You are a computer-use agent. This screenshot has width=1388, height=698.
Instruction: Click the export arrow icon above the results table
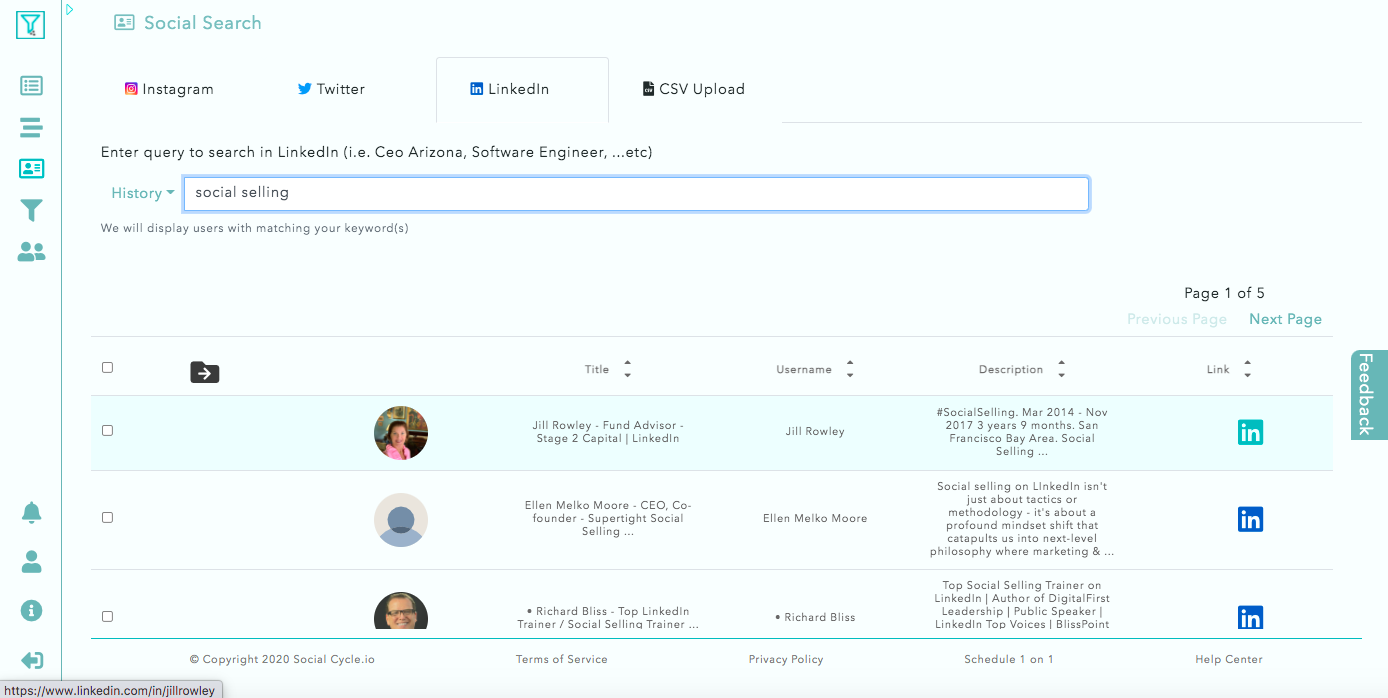204,372
